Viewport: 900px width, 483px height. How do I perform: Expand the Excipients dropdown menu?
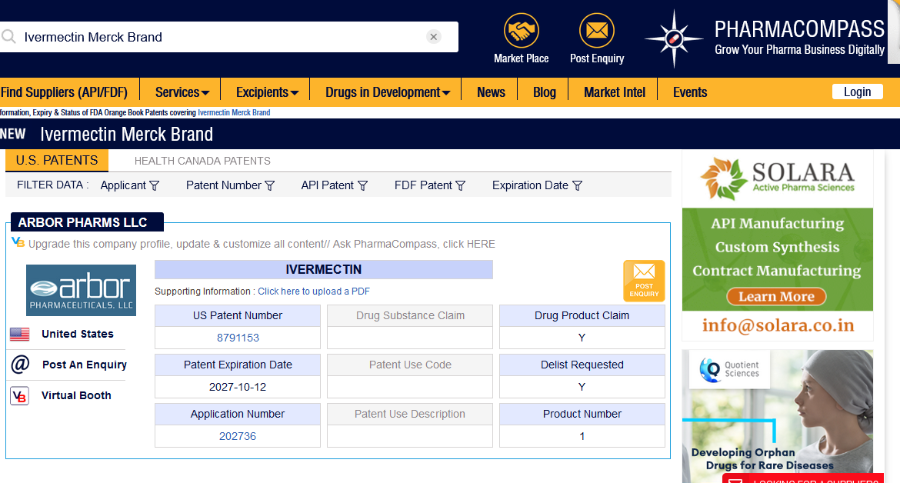tap(267, 92)
